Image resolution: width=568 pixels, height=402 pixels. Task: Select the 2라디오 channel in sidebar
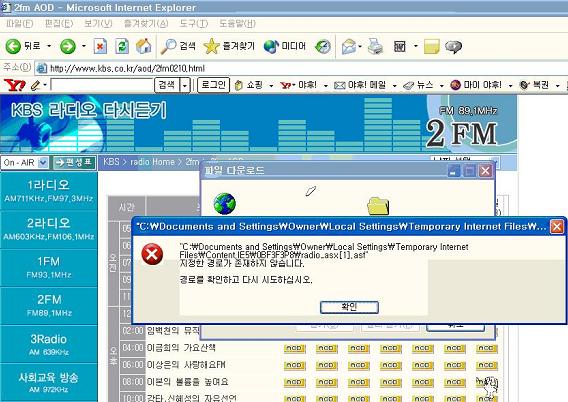point(49,230)
